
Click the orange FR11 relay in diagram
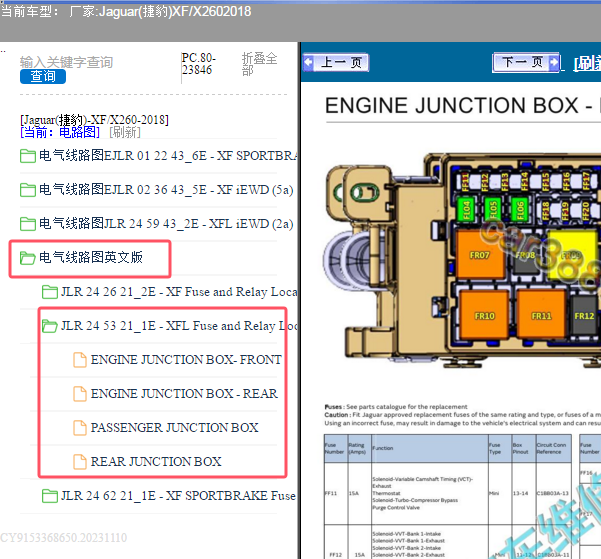click(x=541, y=316)
